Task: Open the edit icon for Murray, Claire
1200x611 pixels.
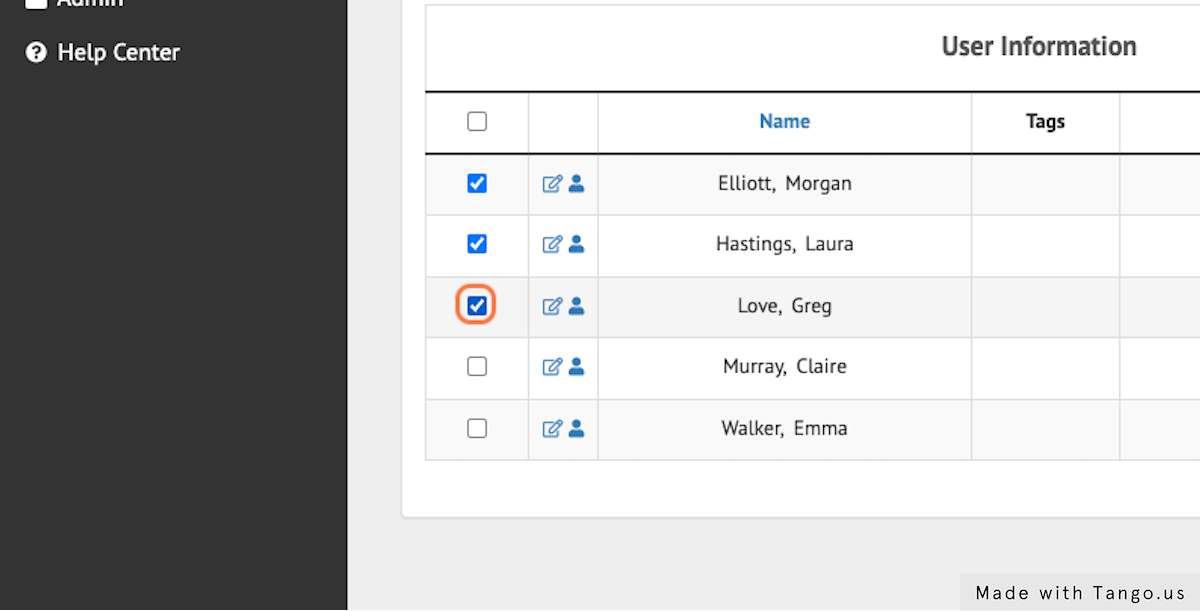Action: (x=551, y=367)
